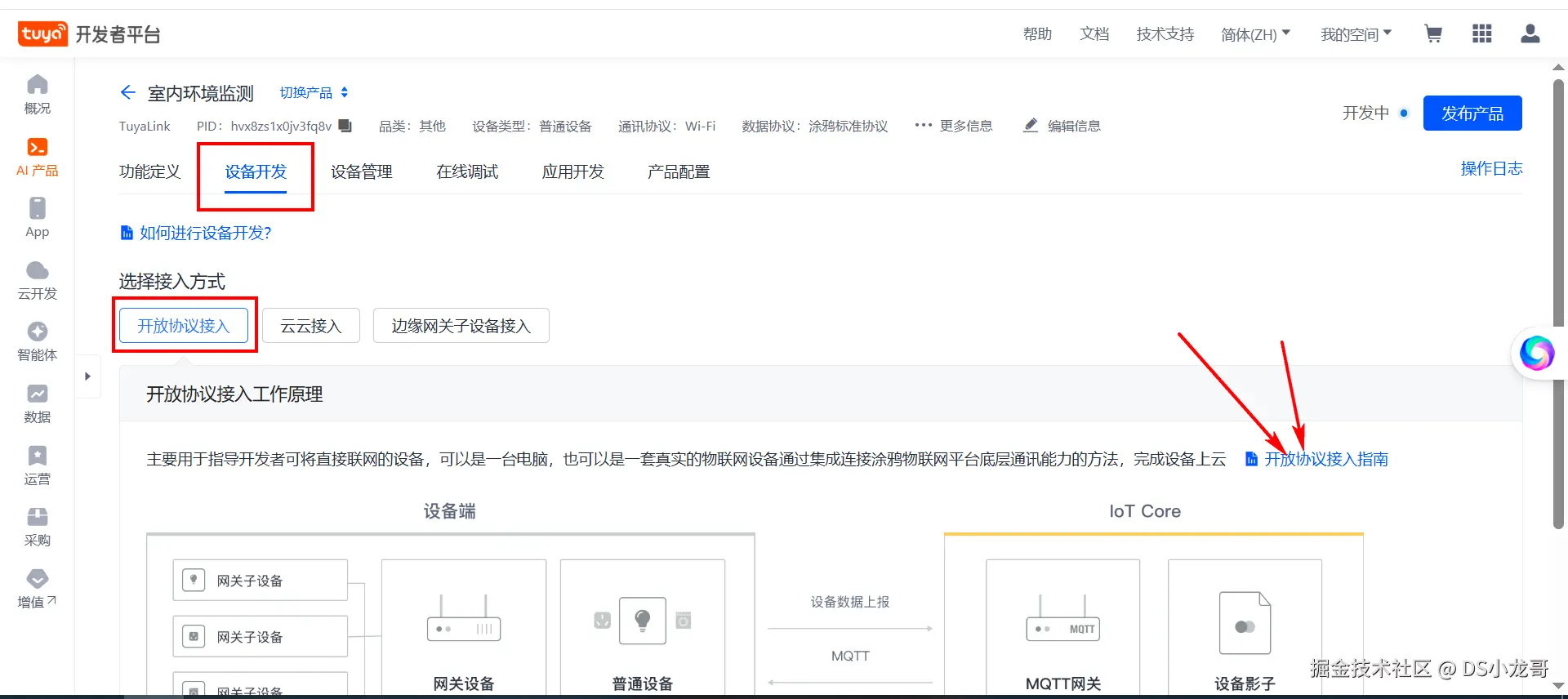This screenshot has width=1568, height=699.
Task: Switch to the 应用开发 tab
Action: (x=573, y=171)
